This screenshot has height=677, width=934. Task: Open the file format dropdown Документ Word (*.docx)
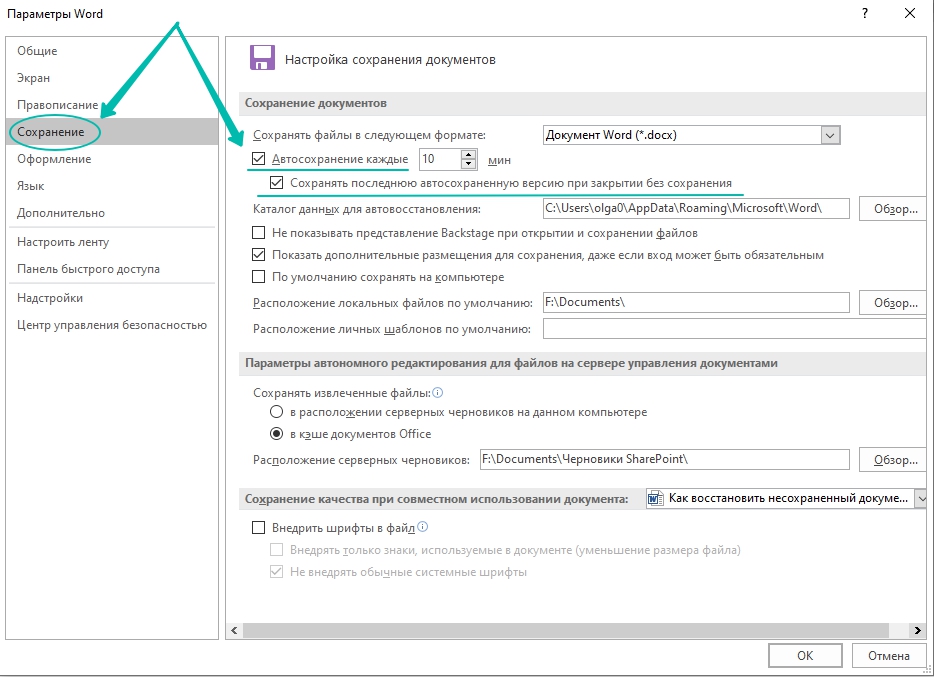tap(830, 135)
